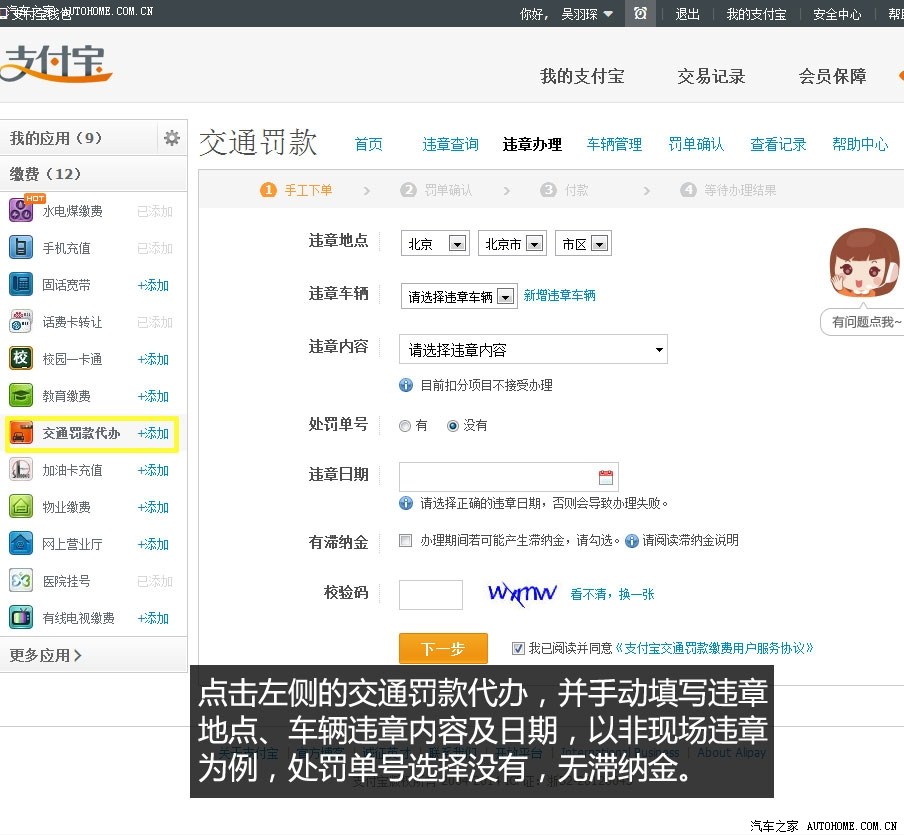Select 没有 radio for penalty ticket number
904x835 pixels.
[x=453, y=426]
